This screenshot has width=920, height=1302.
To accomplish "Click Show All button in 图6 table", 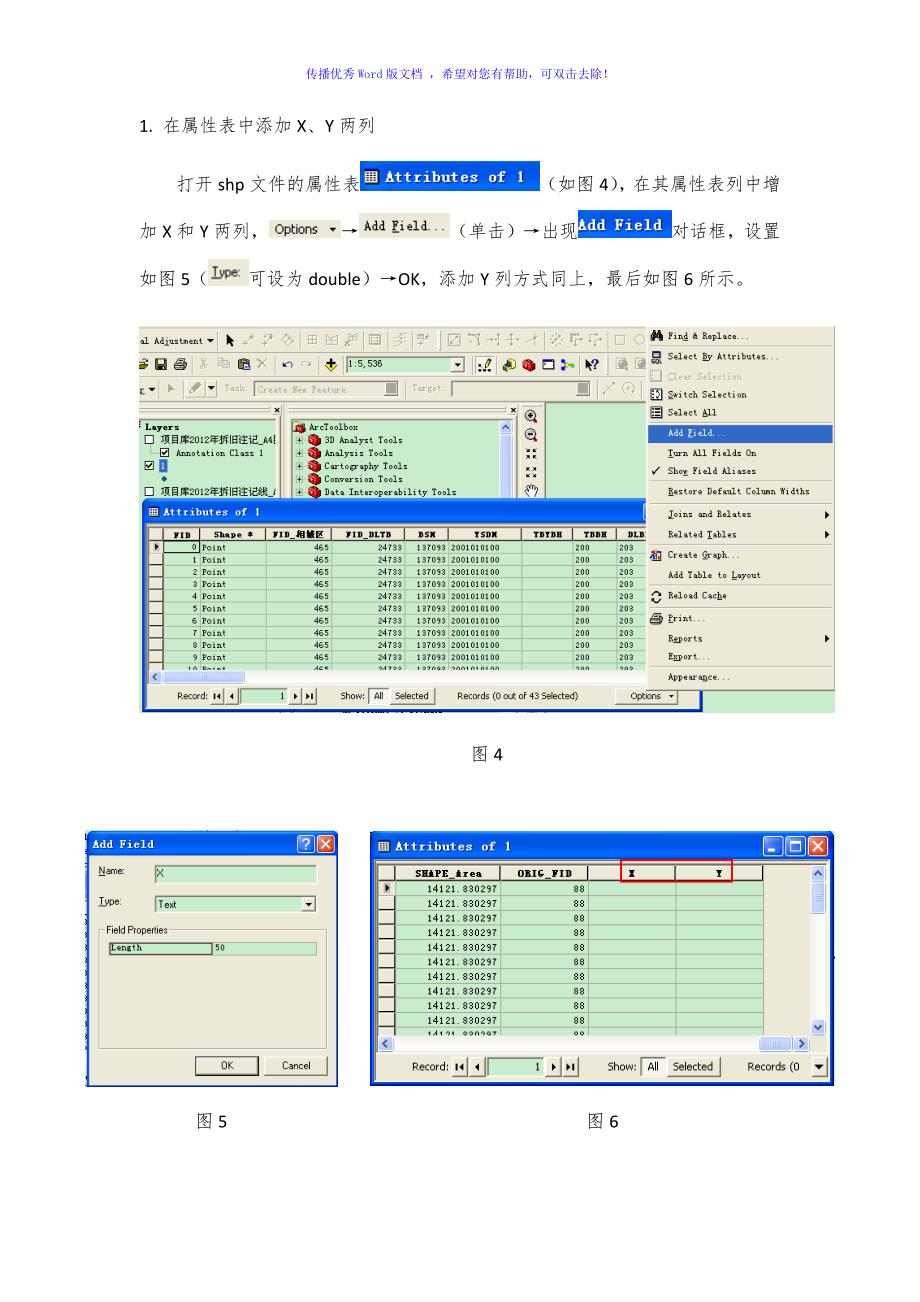I will [x=652, y=1066].
